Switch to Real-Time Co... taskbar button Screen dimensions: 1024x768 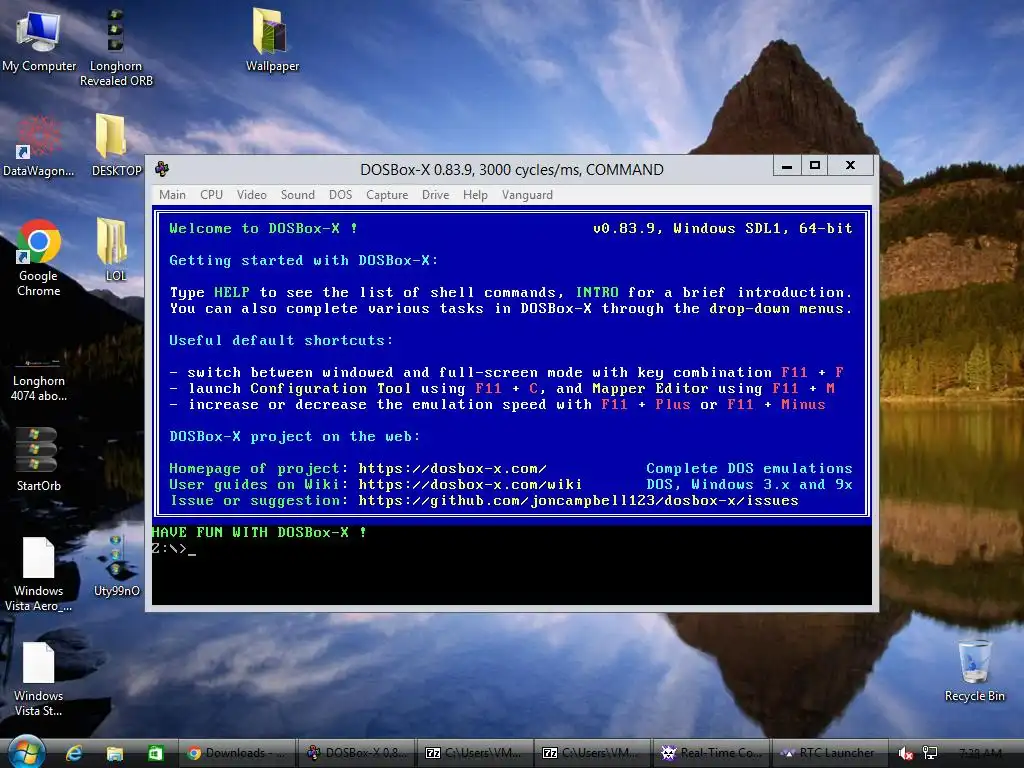click(711, 753)
